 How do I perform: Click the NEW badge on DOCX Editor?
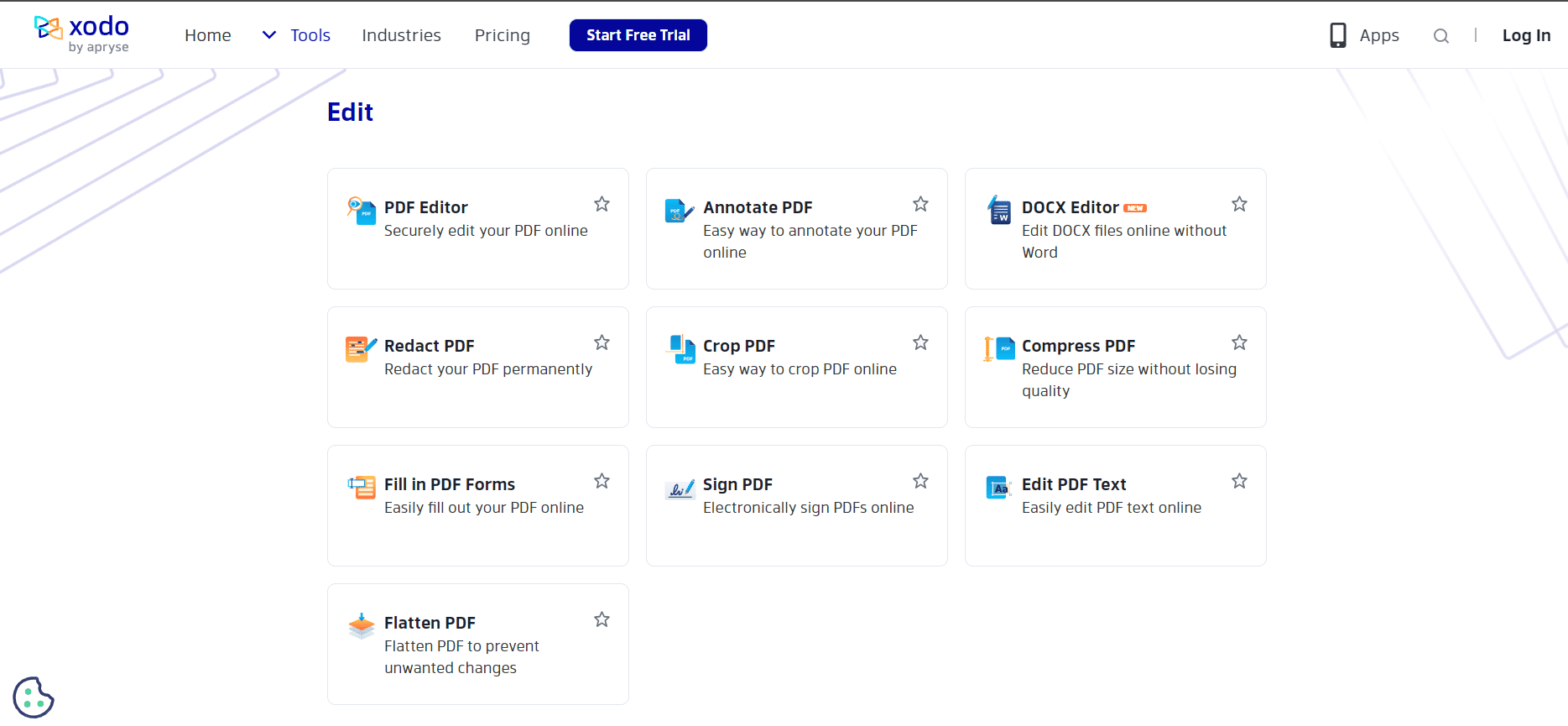pos(1135,208)
